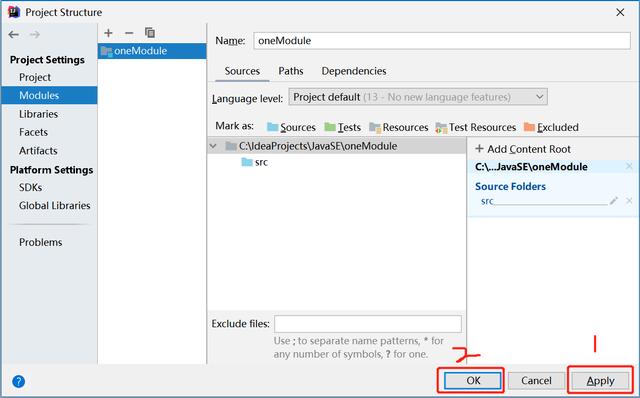The width and height of the screenshot is (640, 398).
Task: Select the oneModule entry in module list
Action: click(x=152, y=51)
